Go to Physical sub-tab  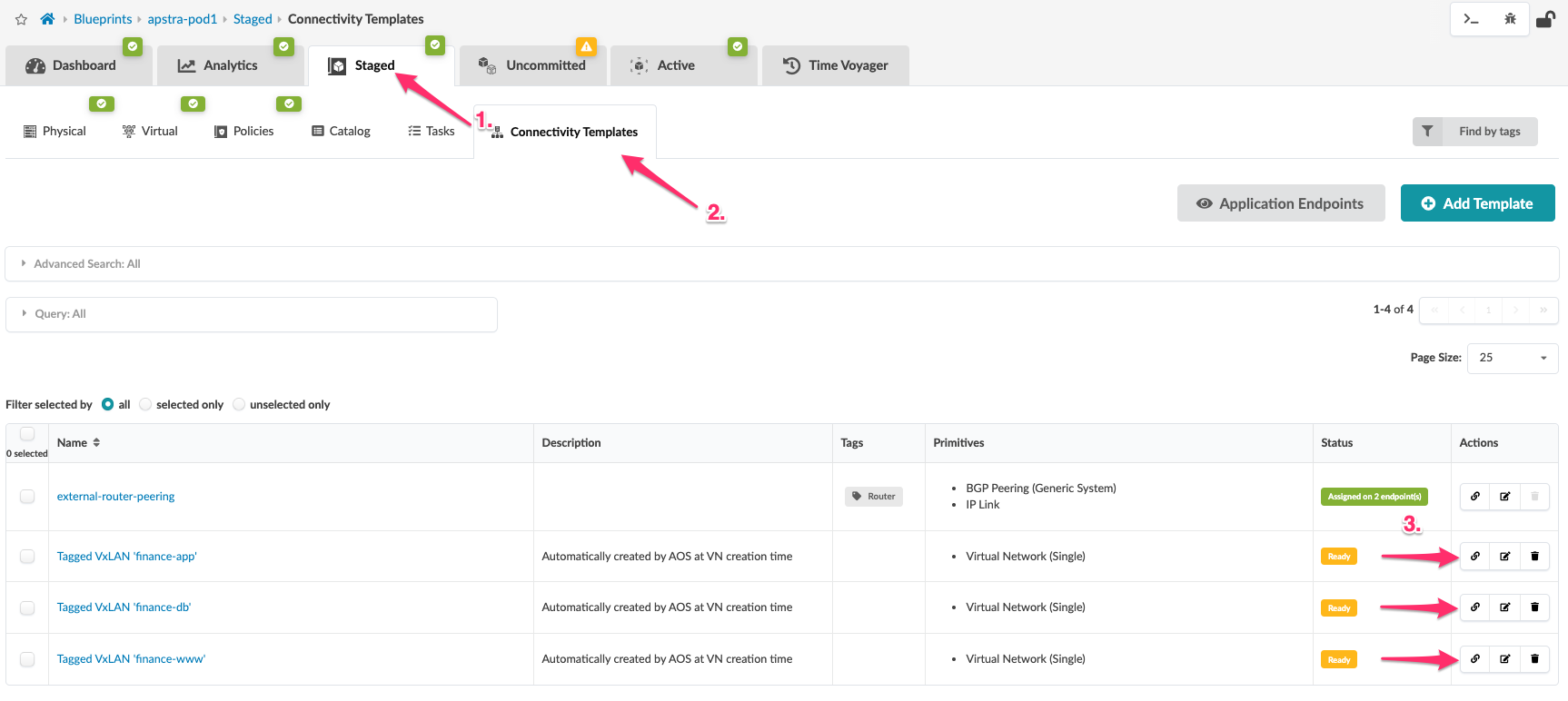pos(55,132)
